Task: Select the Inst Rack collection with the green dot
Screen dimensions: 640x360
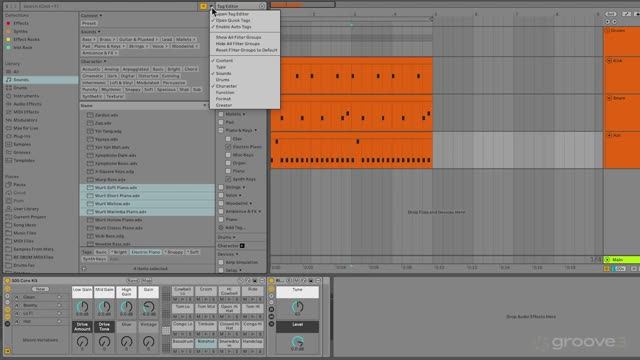Action: click(19, 47)
